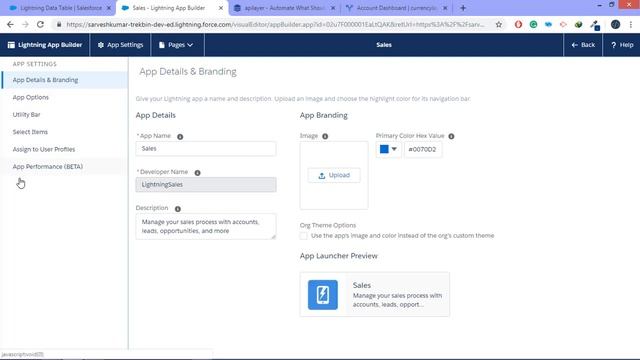Click the Developer Name field
This screenshot has height=360, width=640.
coord(206,184)
